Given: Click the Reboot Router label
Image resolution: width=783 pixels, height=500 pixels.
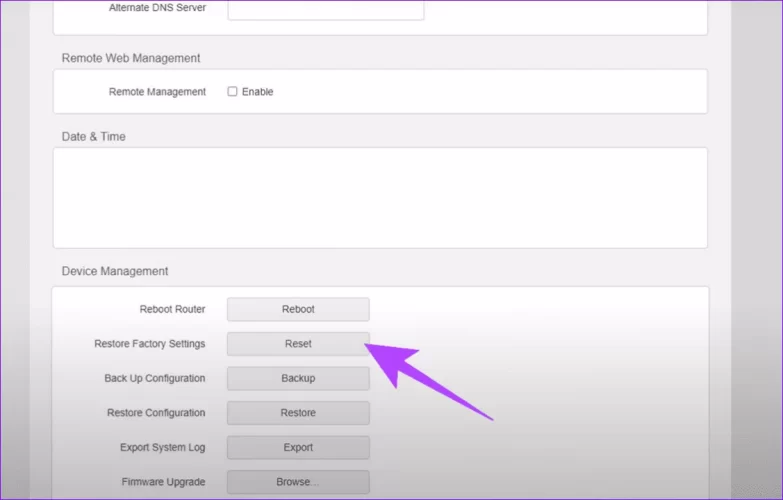Looking at the screenshot, I should [x=172, y=310].
